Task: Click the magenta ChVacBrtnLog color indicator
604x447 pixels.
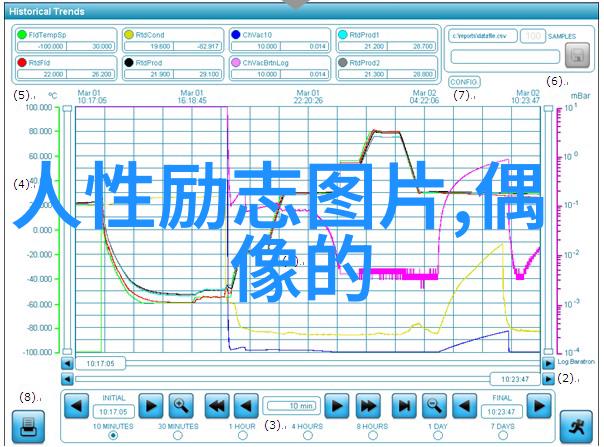Action: pyautogui.click(x=236, y=62)
